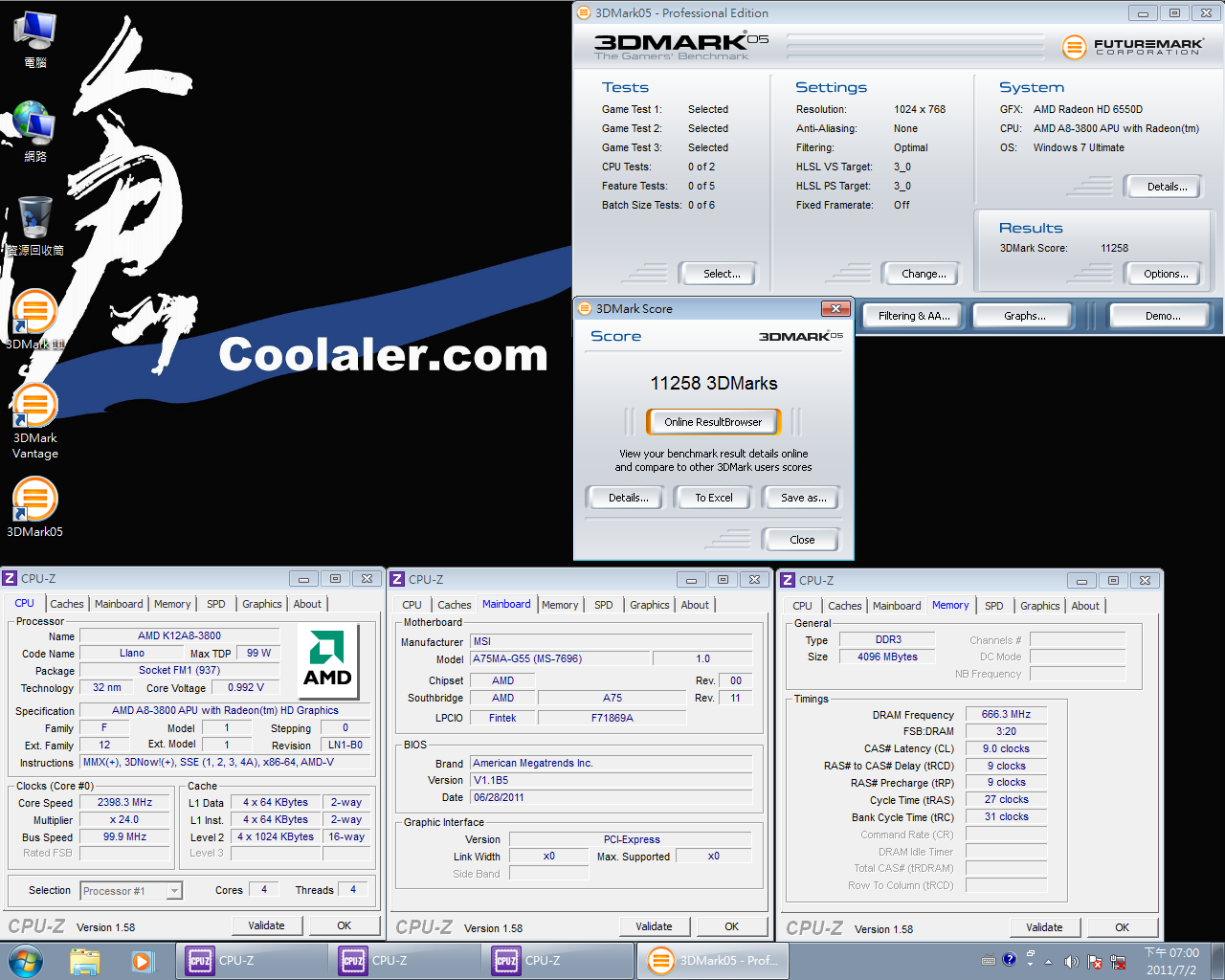Click OK in Memory CPU-Z window

coord(1123,927)
